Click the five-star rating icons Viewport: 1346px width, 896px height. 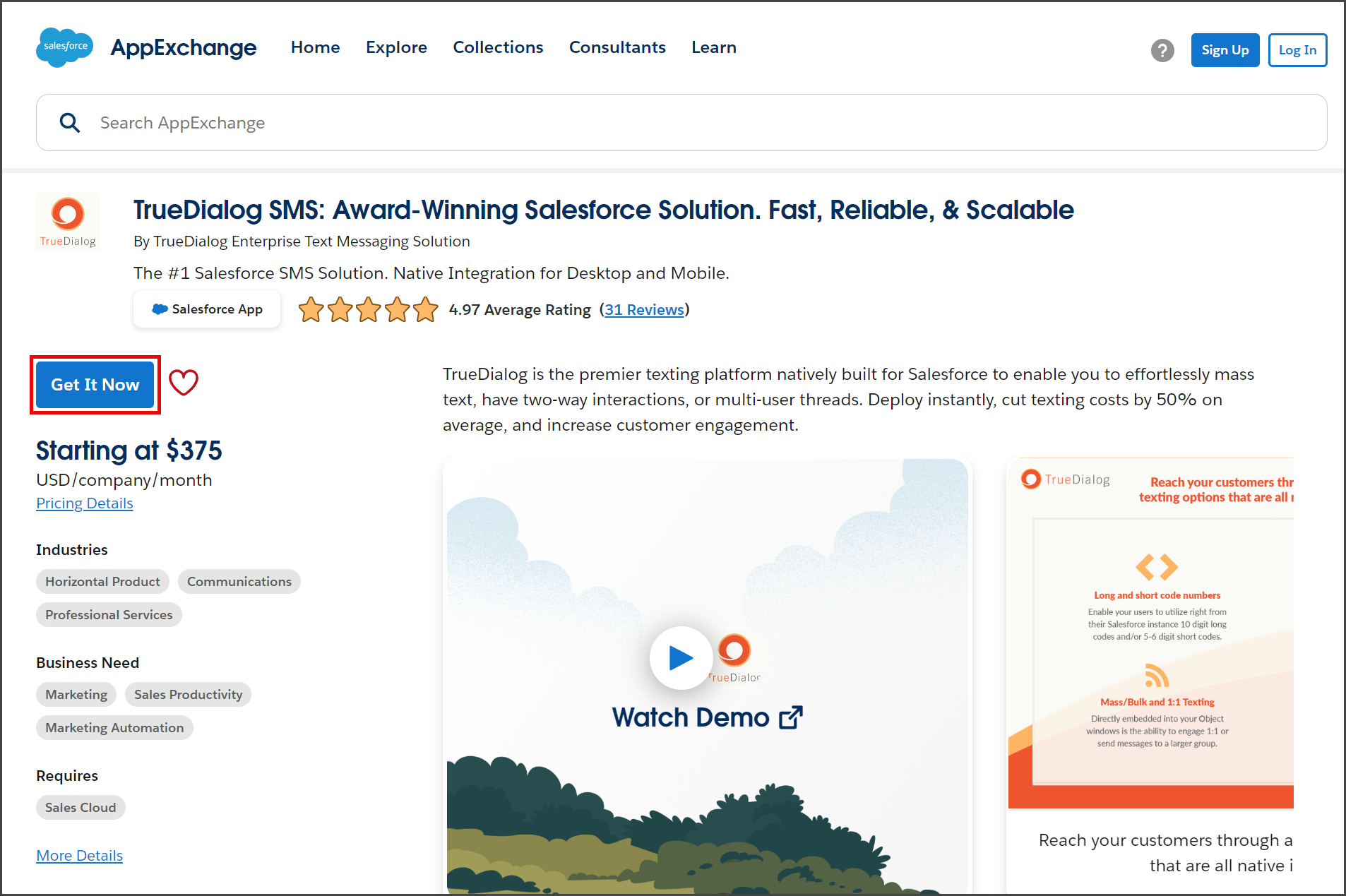(x=368, y=310)
